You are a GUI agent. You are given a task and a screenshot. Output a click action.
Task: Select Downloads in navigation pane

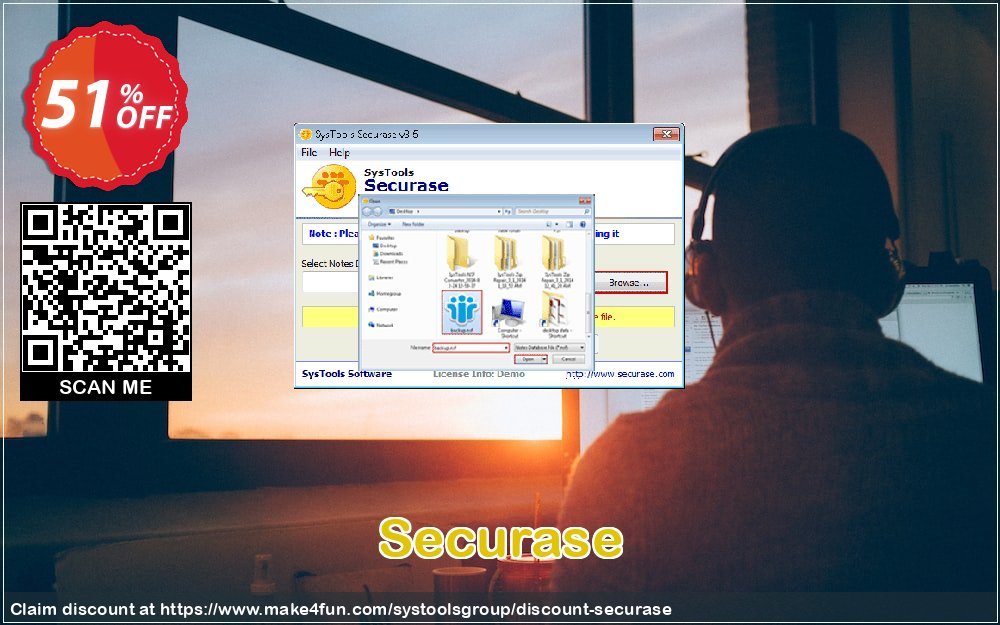(388, 254)
